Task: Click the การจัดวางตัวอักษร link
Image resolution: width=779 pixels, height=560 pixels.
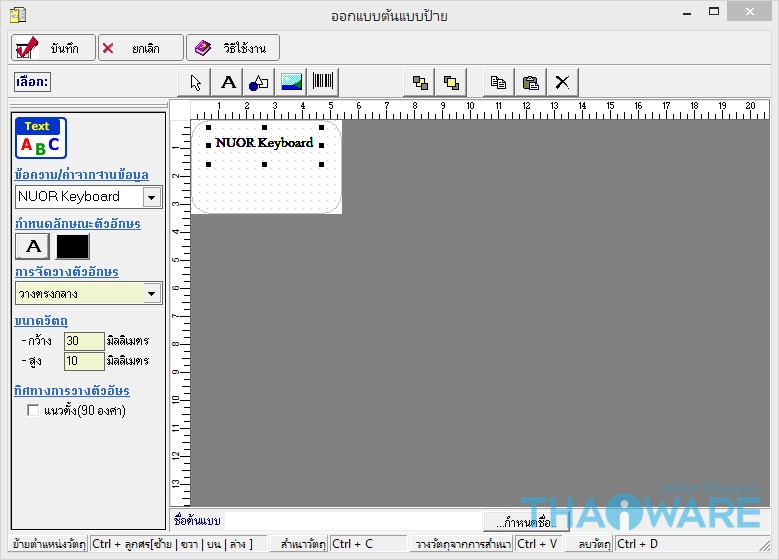Action: click(67, 272)
